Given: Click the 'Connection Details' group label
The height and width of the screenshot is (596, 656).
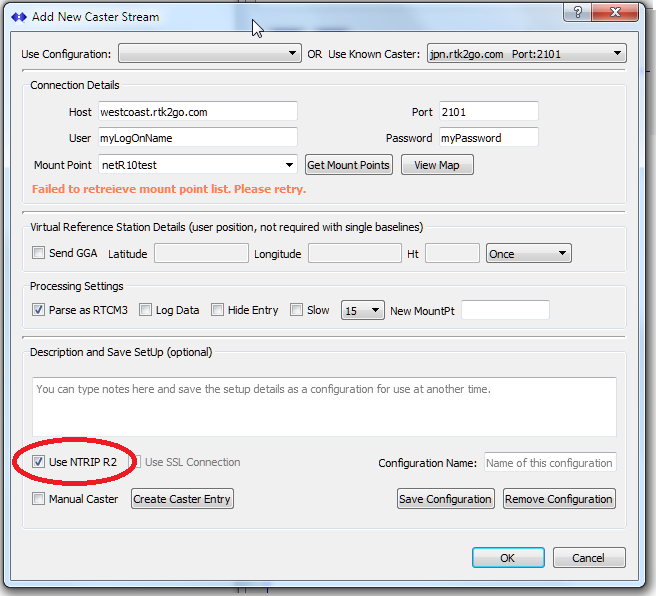Looking at the screenshot, I should click(75, 85).
